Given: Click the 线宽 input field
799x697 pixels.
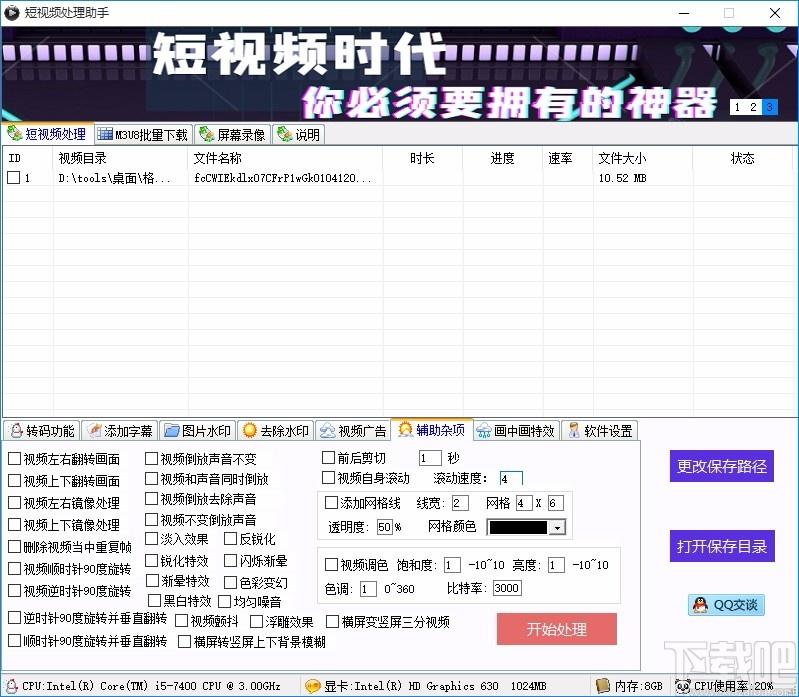Looking at the screenshot, I should pyautogui.click(x=460, y=503).
